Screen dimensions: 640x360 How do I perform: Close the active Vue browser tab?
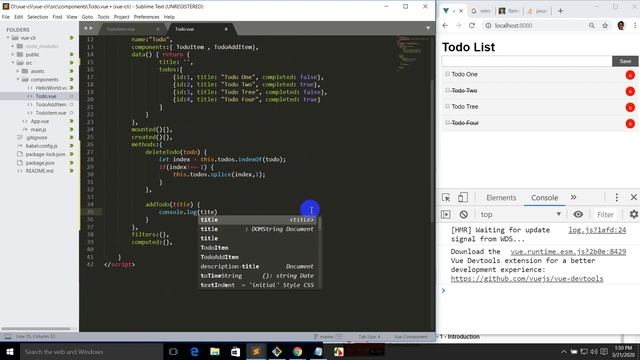click(x=461, y=11)
